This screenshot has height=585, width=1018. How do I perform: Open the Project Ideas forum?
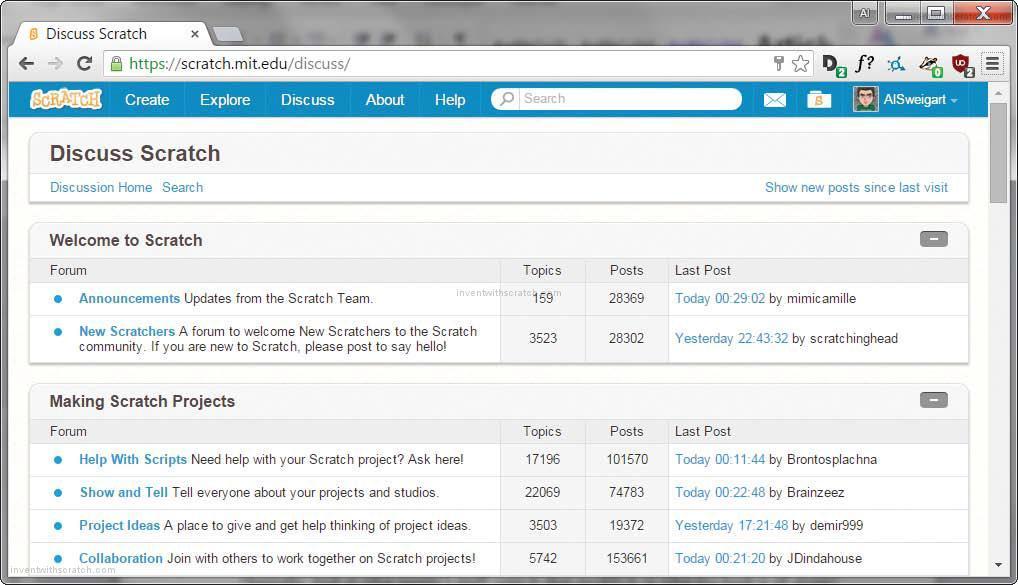tap(119, 525)
